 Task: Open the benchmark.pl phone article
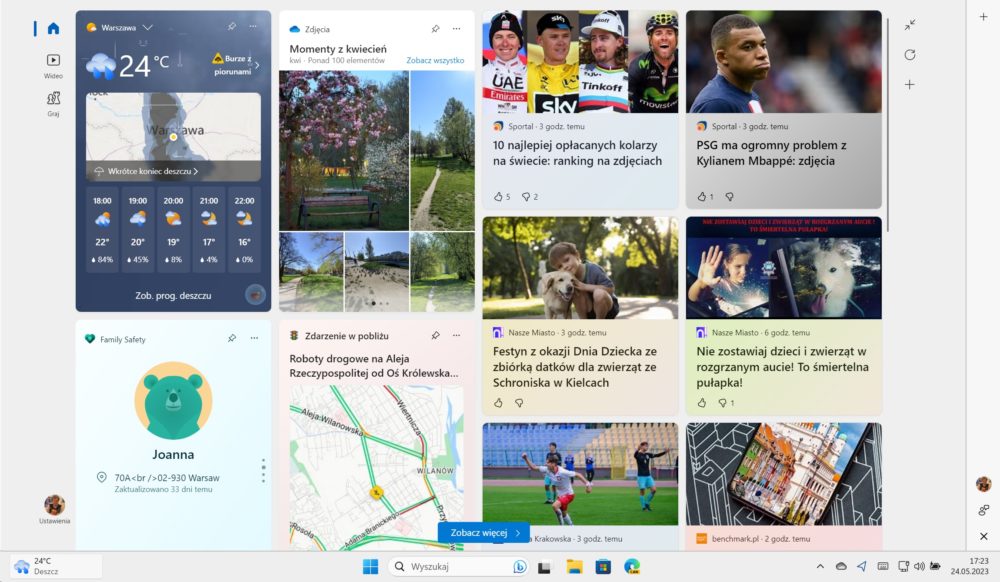[784, 474]
